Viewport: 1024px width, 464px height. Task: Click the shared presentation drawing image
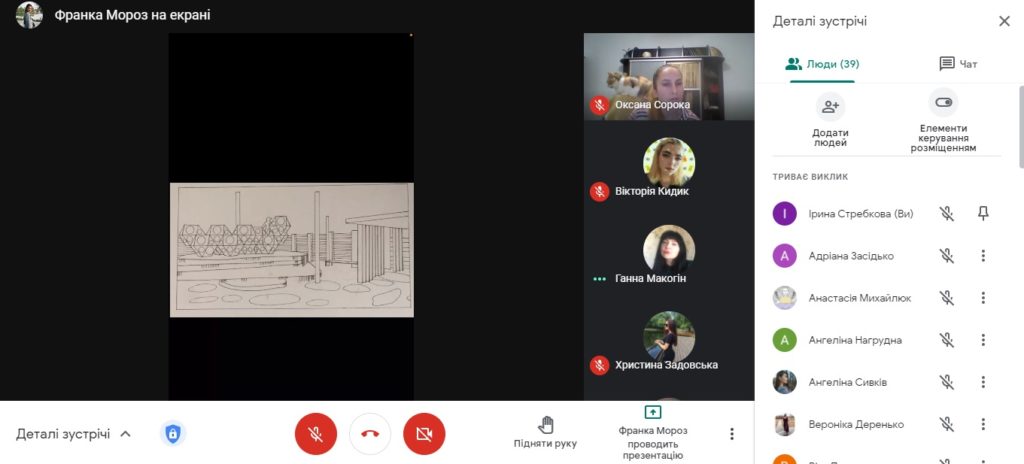click(292, 250)
